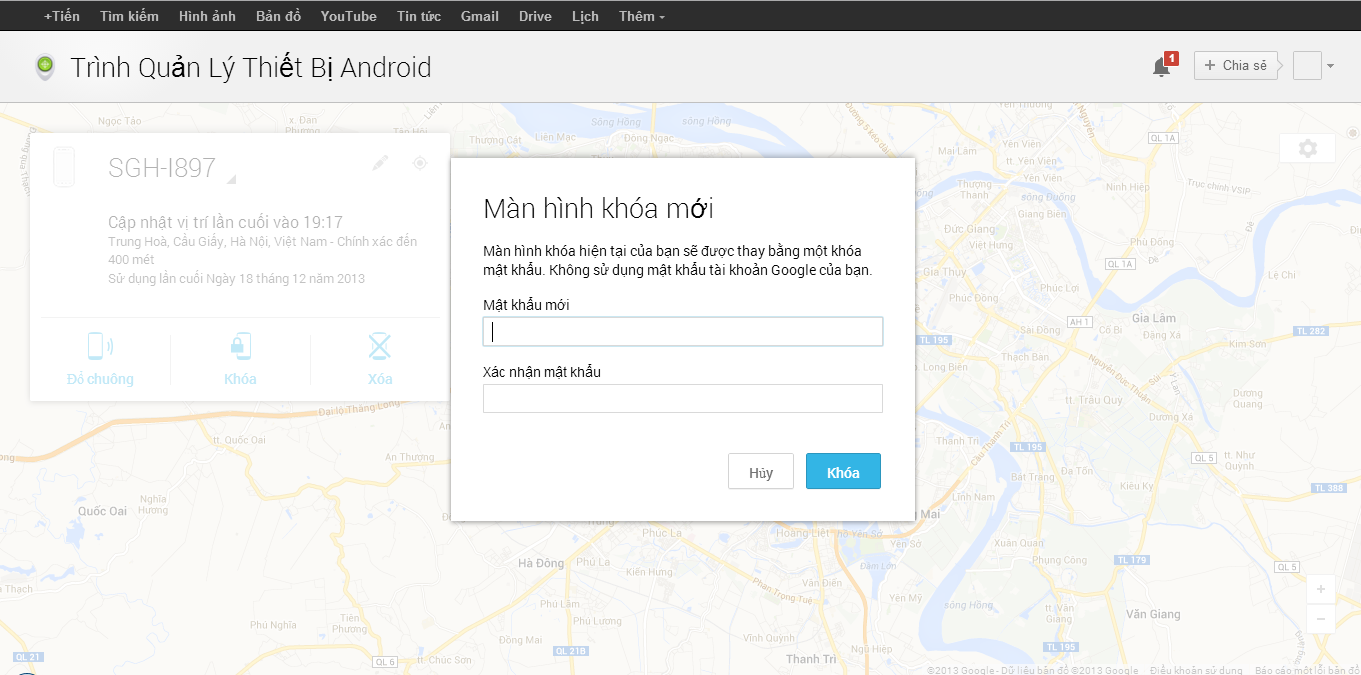Open the Thêm dropdown menu
This screenshot has width=1361, height=675.
click(x=638, y=15)
